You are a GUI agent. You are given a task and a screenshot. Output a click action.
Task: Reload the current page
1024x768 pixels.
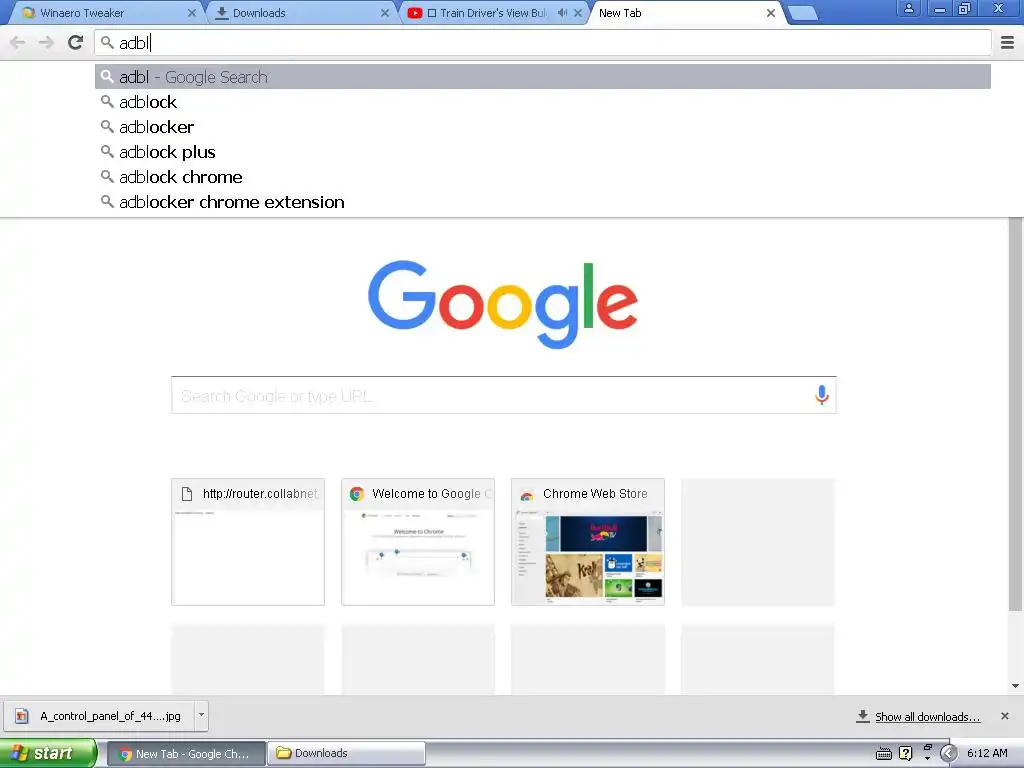[75, 42]
